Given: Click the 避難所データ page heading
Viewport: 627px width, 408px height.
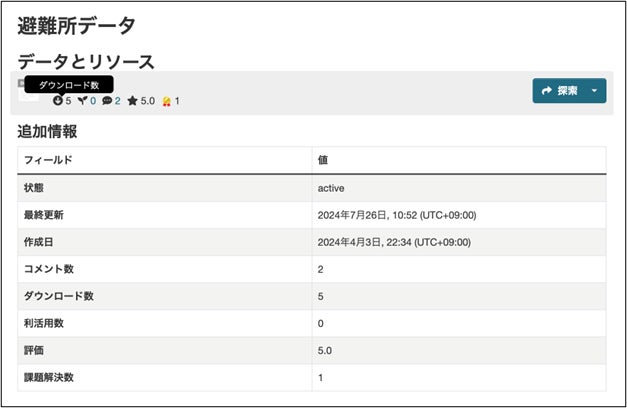Looking at the screenshot, I should point(76,26).
